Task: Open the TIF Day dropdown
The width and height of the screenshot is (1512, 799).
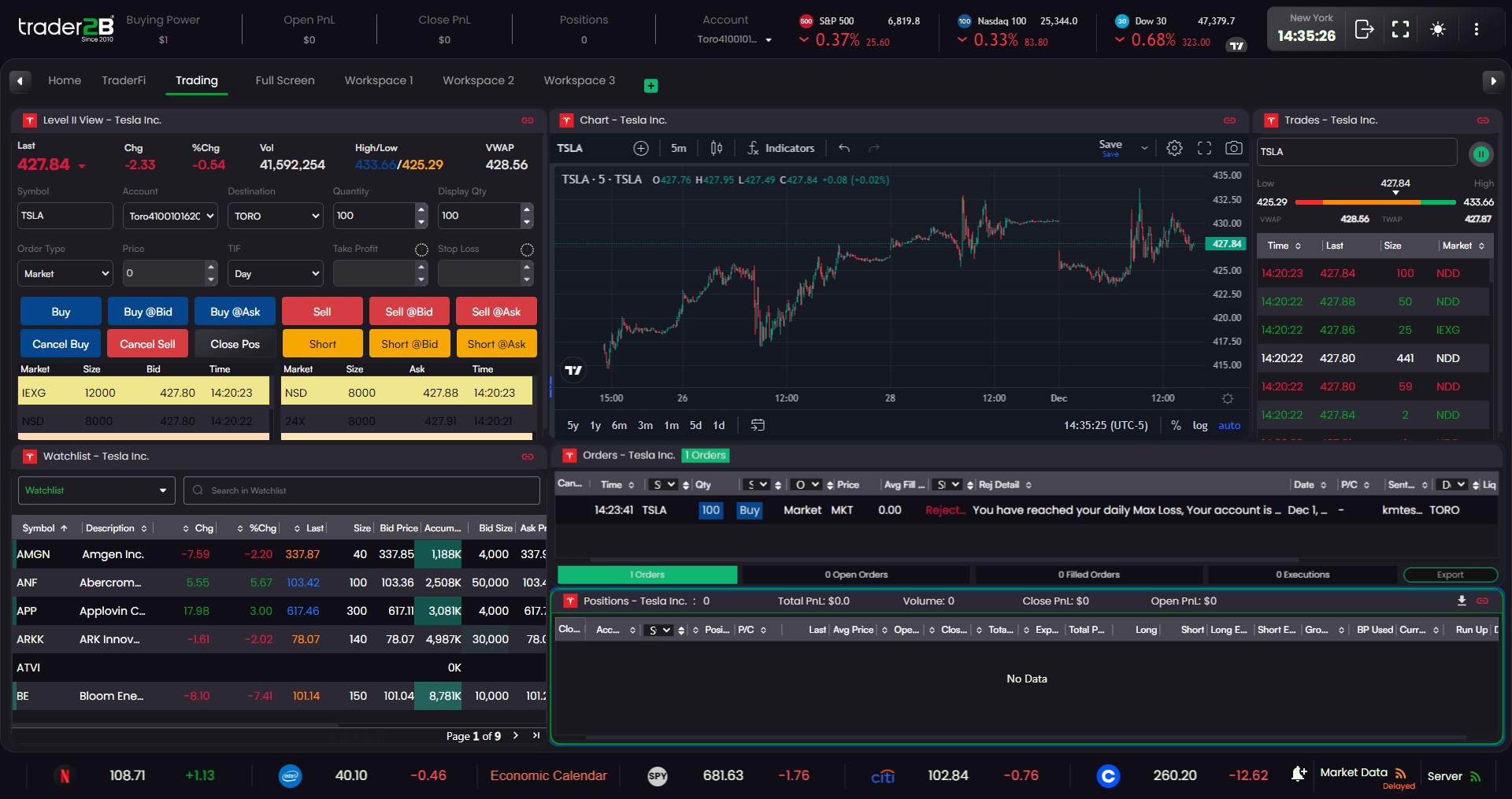Action: point(276,273)
